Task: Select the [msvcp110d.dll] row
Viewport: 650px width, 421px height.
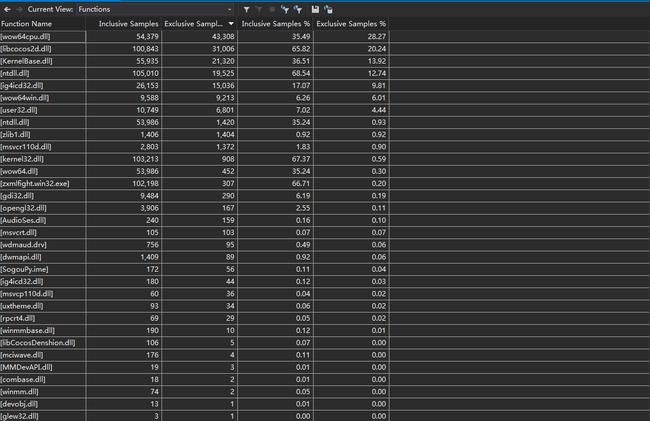Action: (194, 294)
